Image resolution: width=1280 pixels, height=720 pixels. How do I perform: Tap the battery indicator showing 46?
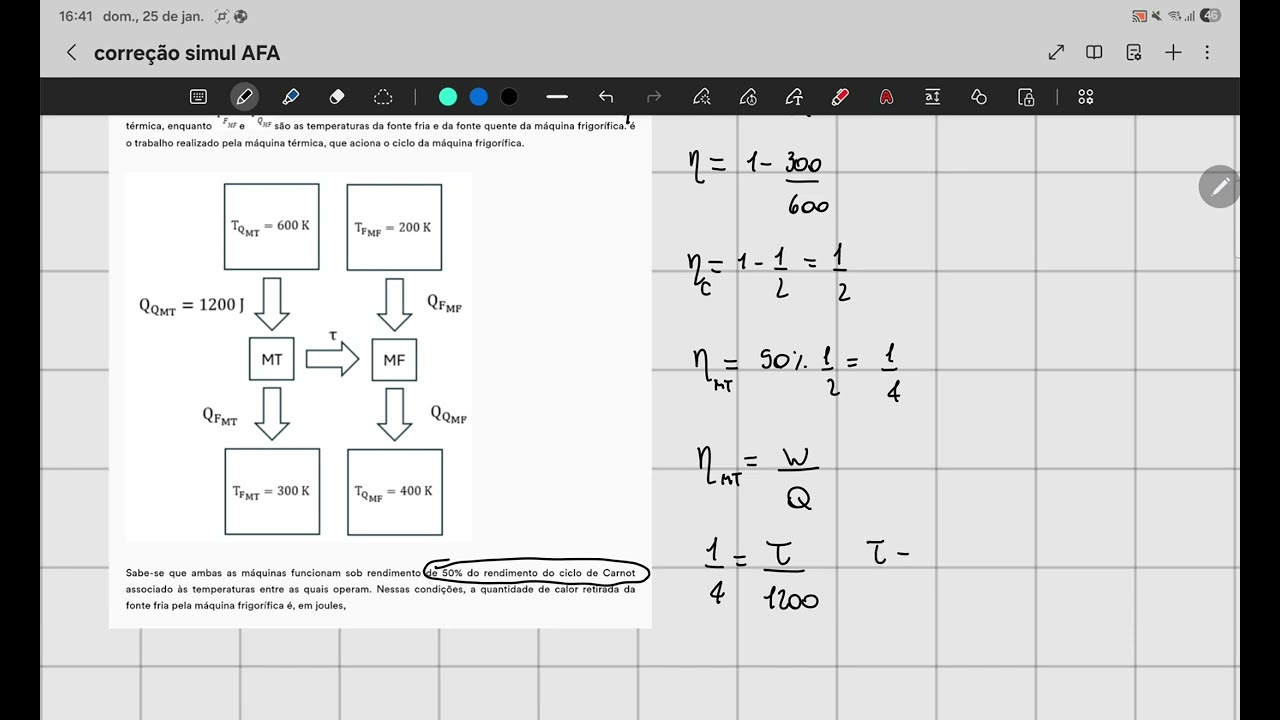(x=1210, y=16)
